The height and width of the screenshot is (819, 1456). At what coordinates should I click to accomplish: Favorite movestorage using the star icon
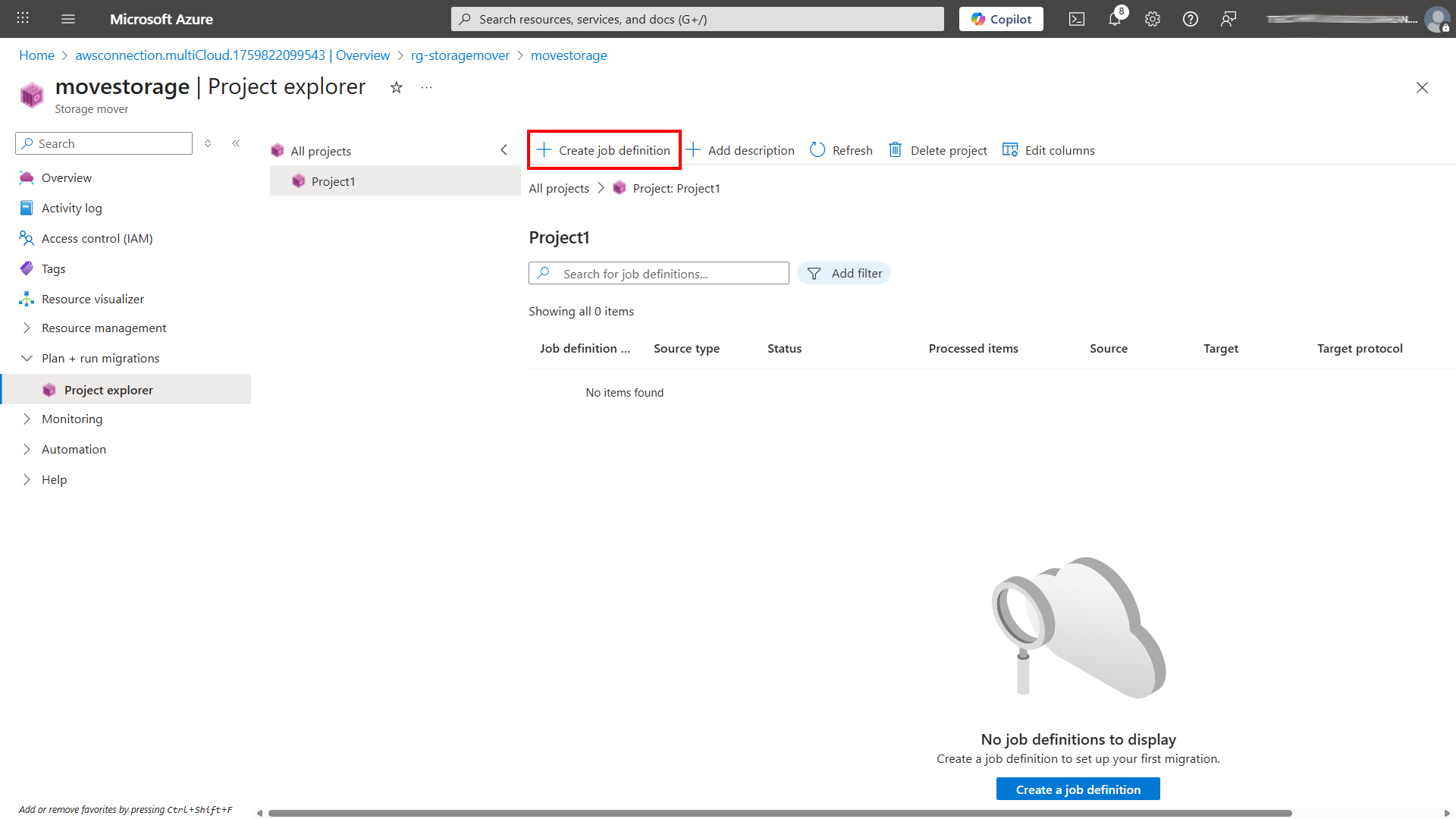396,87
